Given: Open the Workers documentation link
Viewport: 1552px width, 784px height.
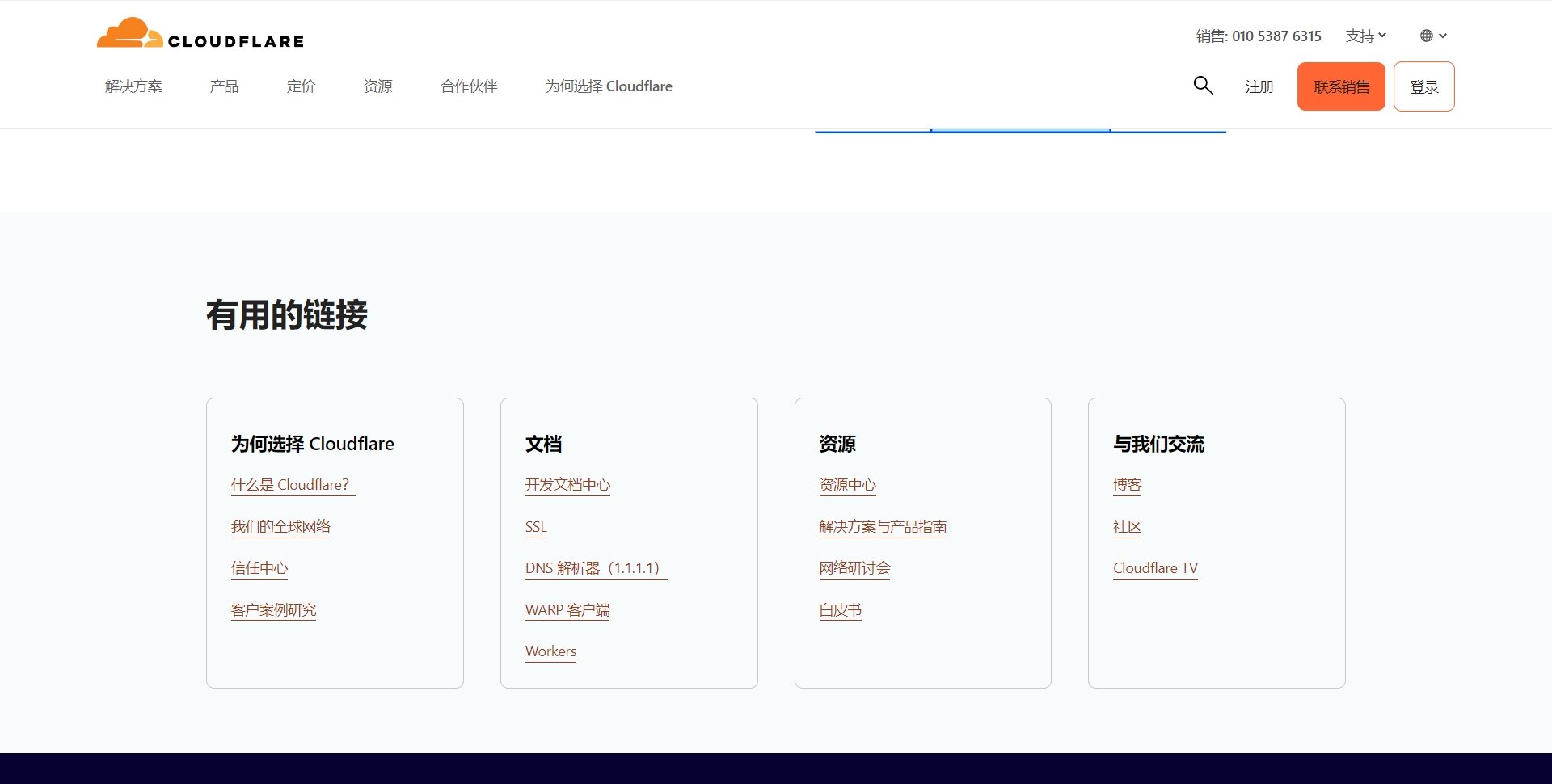Looking at the screenshot, I should click(x=550, y=651).
